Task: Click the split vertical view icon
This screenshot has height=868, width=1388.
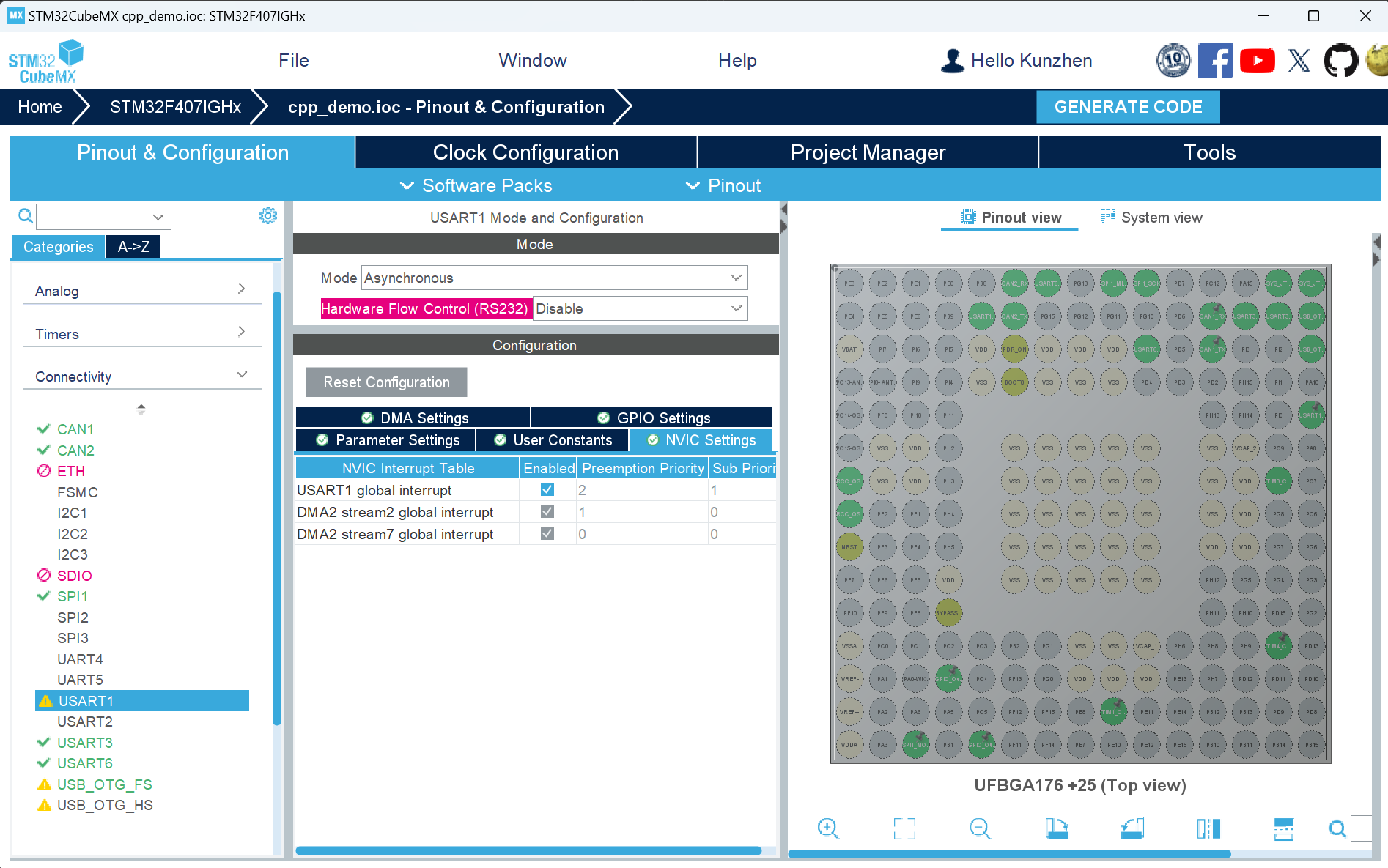Action: point(1208,828)
